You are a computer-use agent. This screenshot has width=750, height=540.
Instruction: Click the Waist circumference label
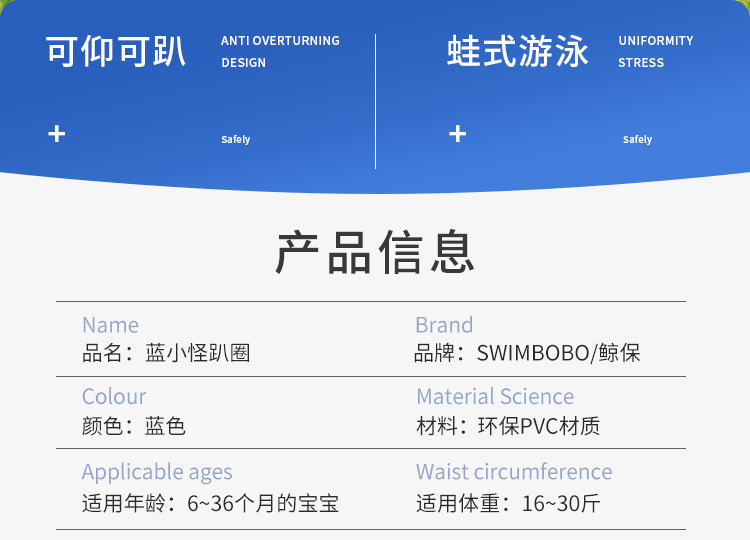coord(514,472)
